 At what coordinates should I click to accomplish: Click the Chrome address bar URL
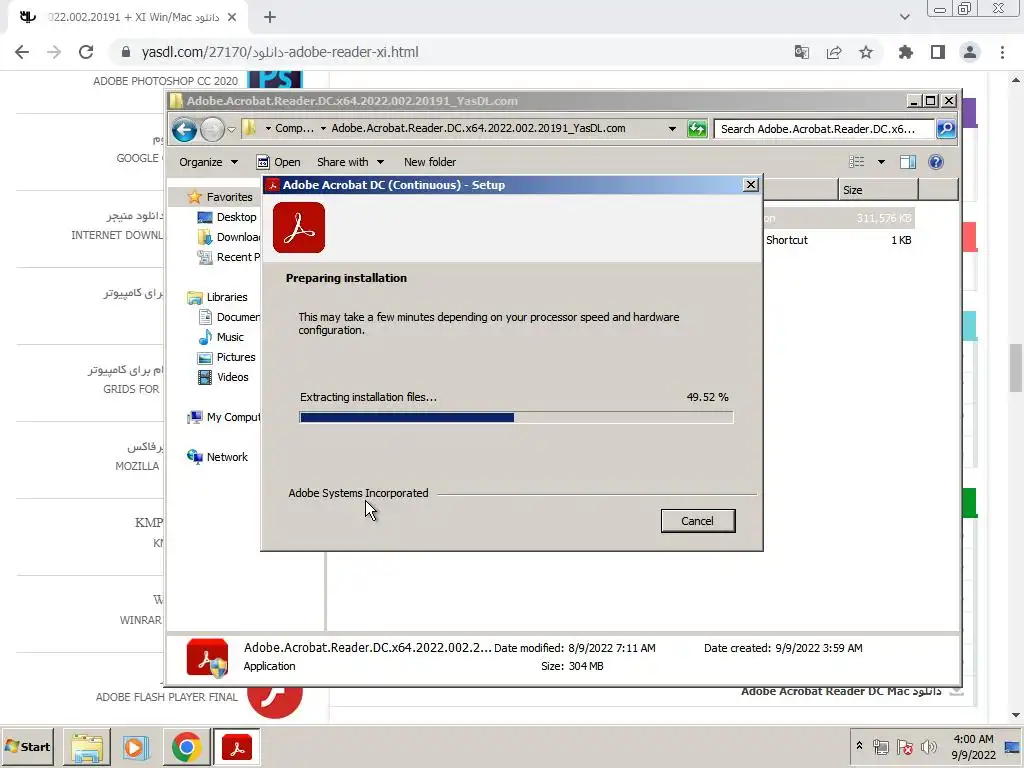[280, 52]
